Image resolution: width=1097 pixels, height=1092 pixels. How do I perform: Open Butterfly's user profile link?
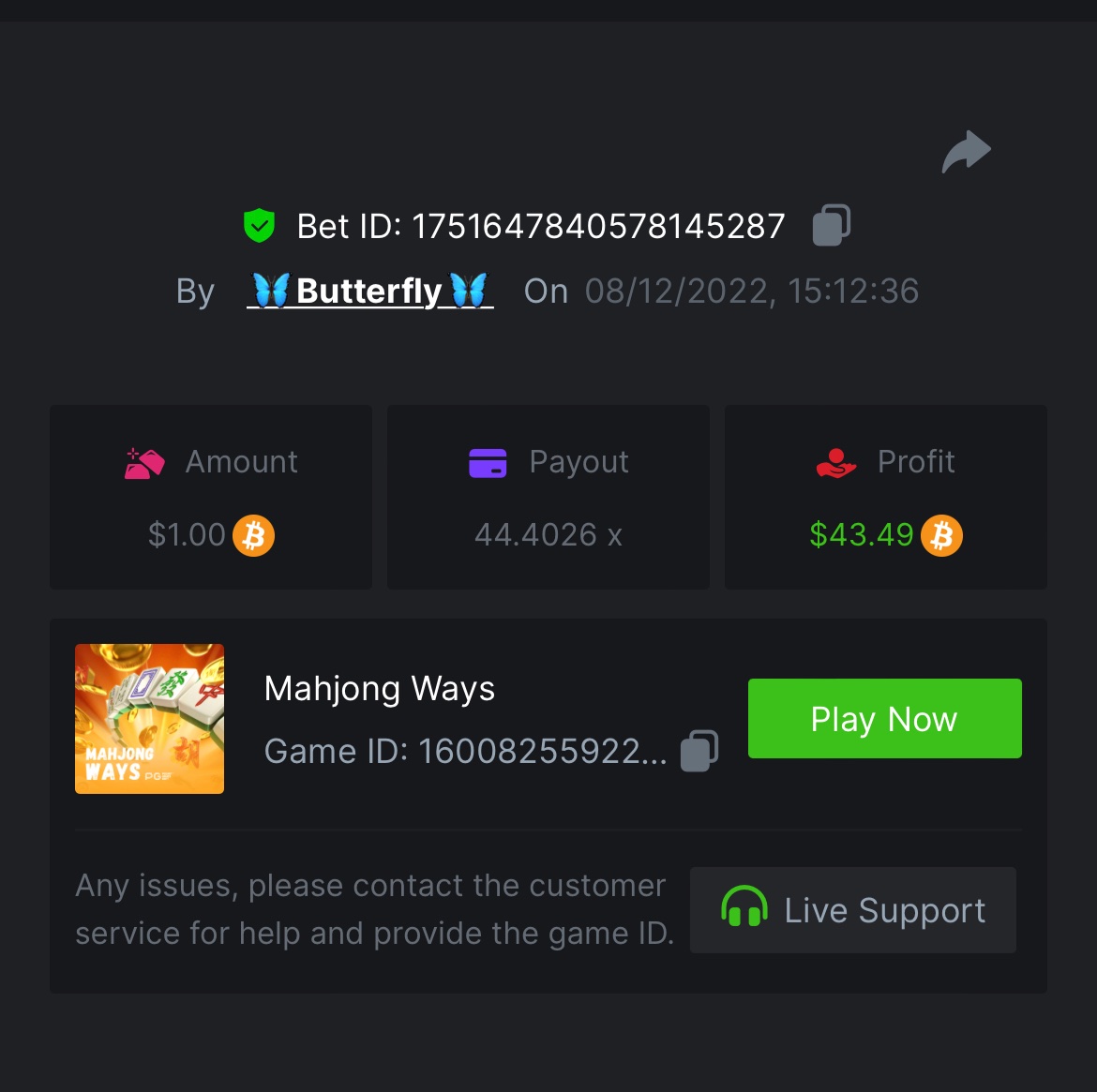coord(369,292)
